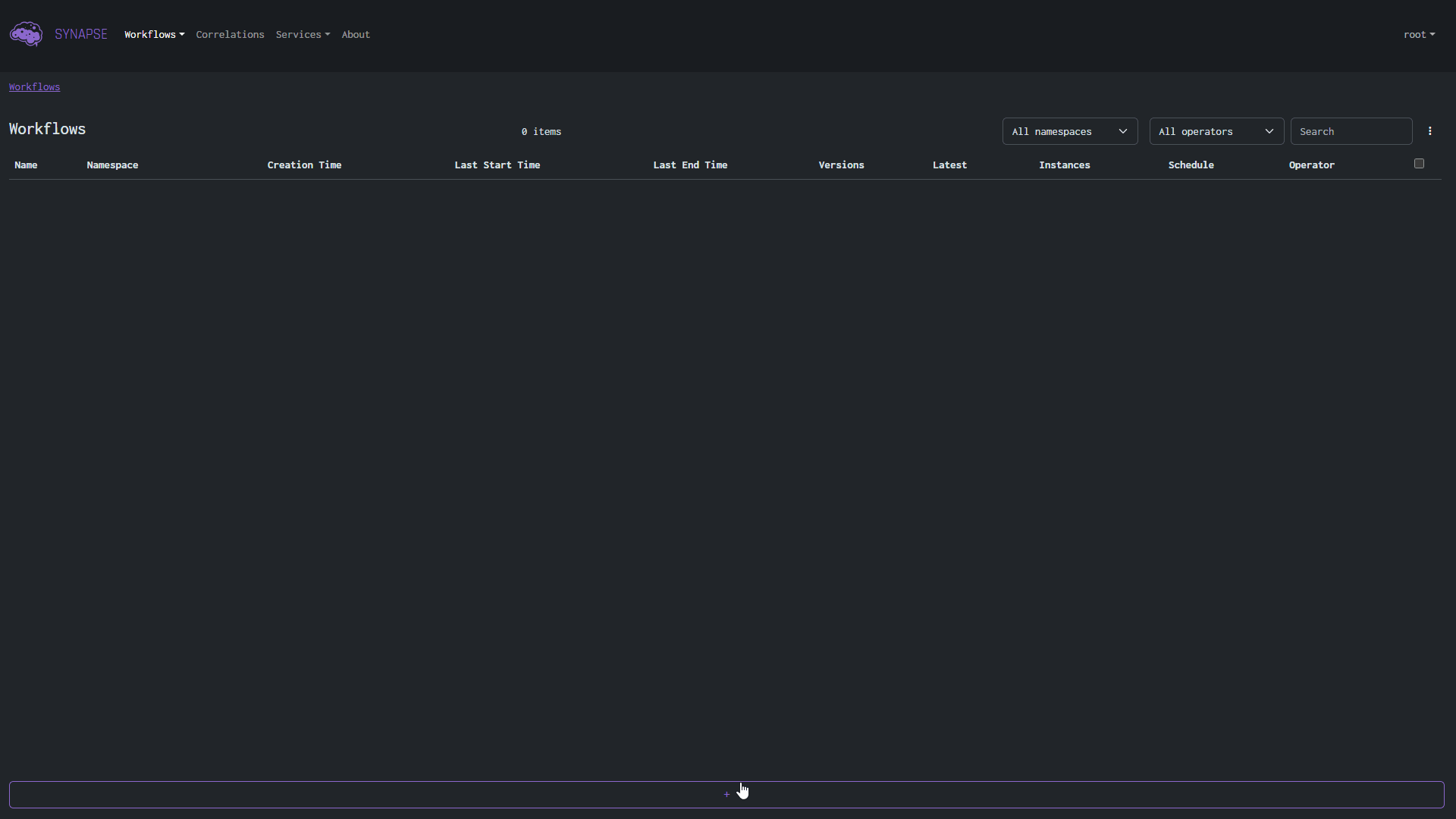Click the SYNAPSE brand text
Image resolution: width=1456 pixels, height=819 pixels.
tap(81, 34)
